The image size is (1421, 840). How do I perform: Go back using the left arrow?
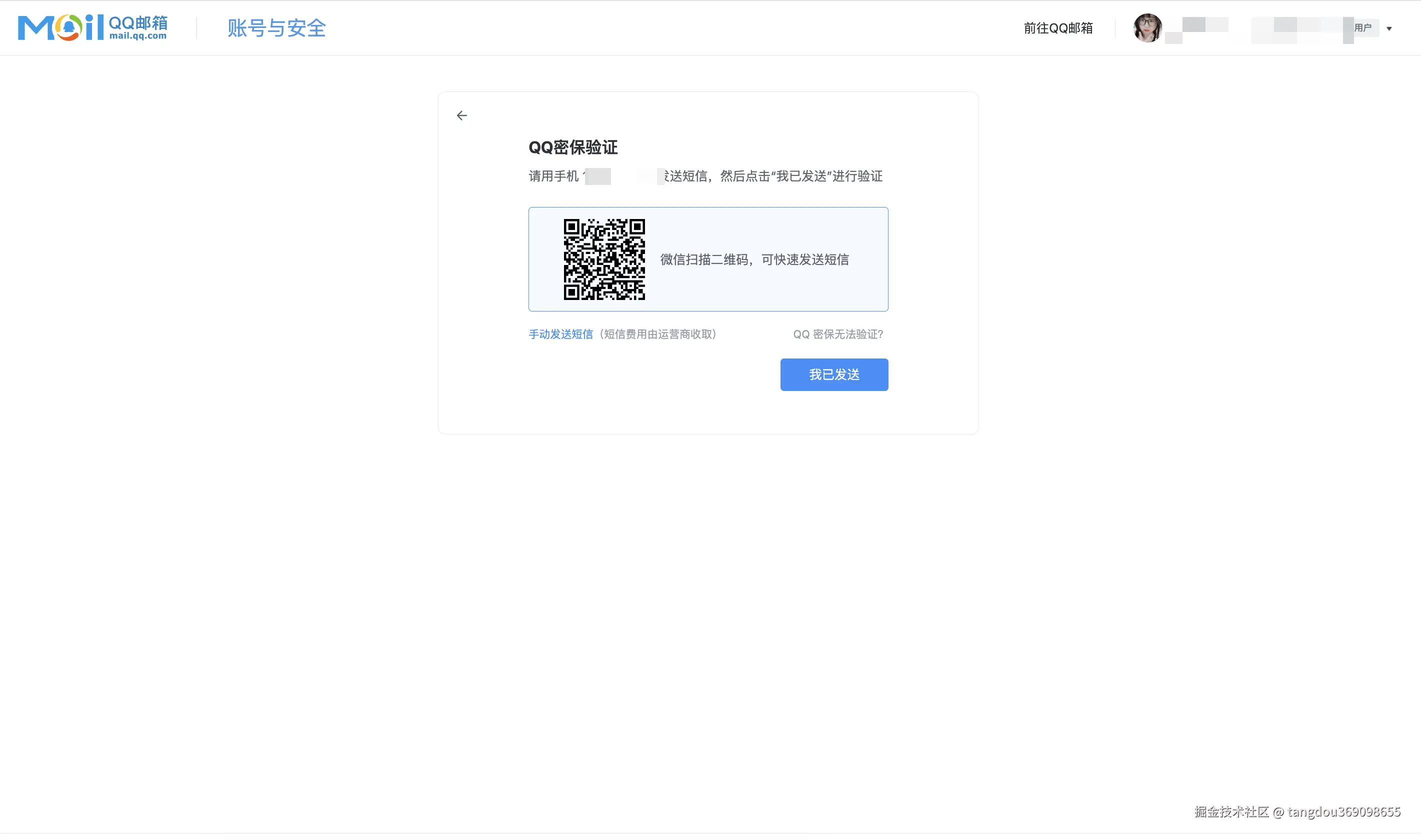tap(462, 115)
